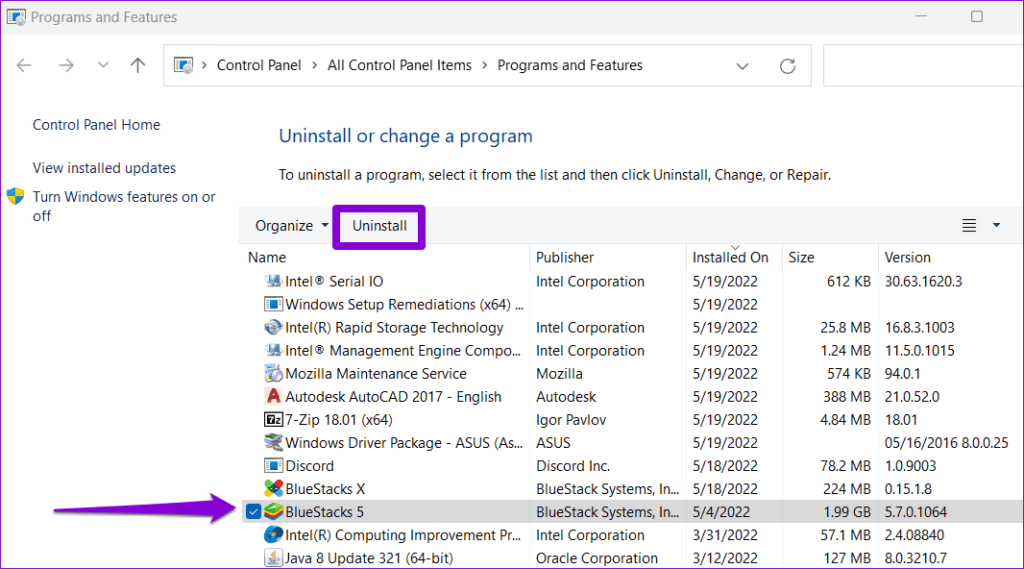The width and height of the screenshot is (1024, 569).
Task: Click Intel Management Engine Components icon
Action: (273, 350)
